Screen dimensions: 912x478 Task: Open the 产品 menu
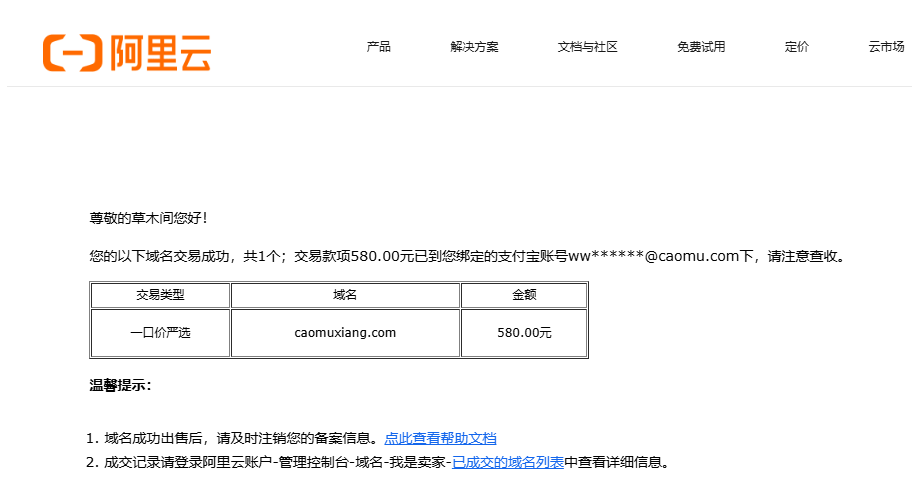pos(378,47)
